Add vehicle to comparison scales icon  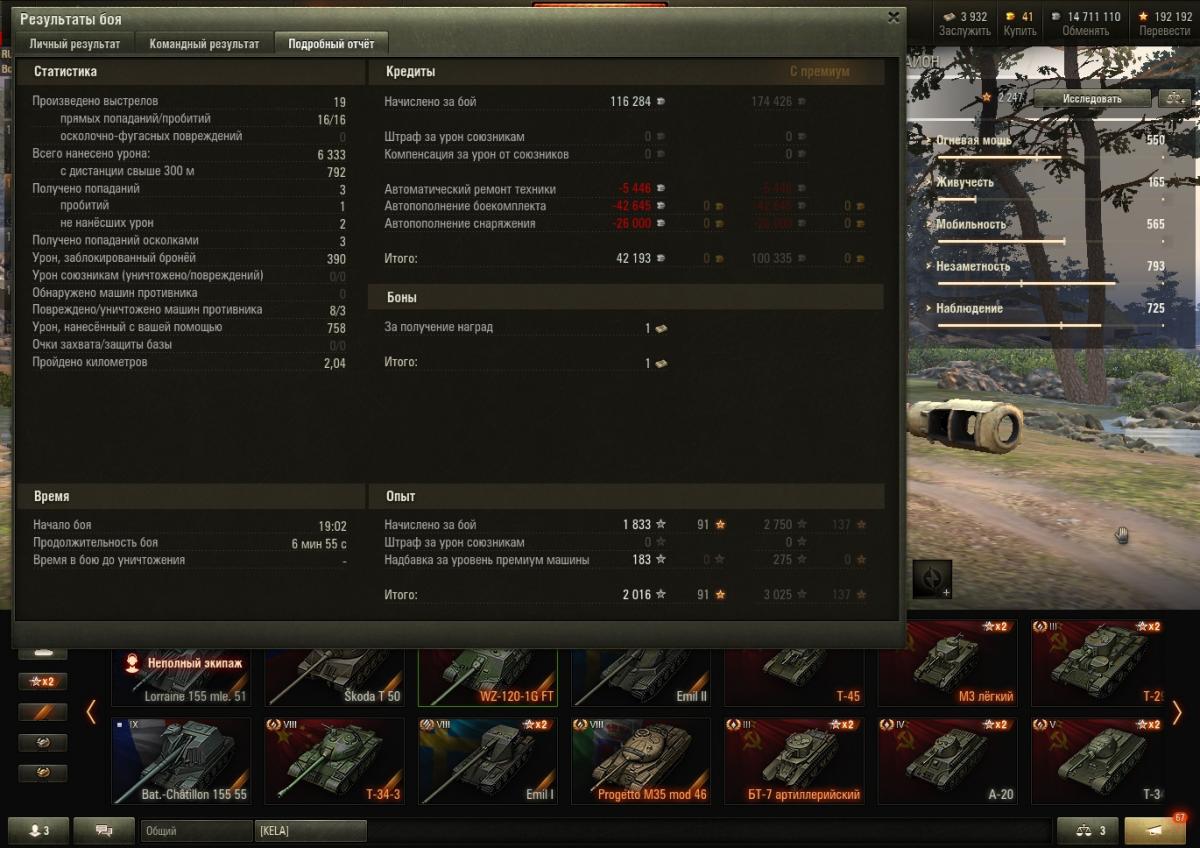[x=1173, y=98]
